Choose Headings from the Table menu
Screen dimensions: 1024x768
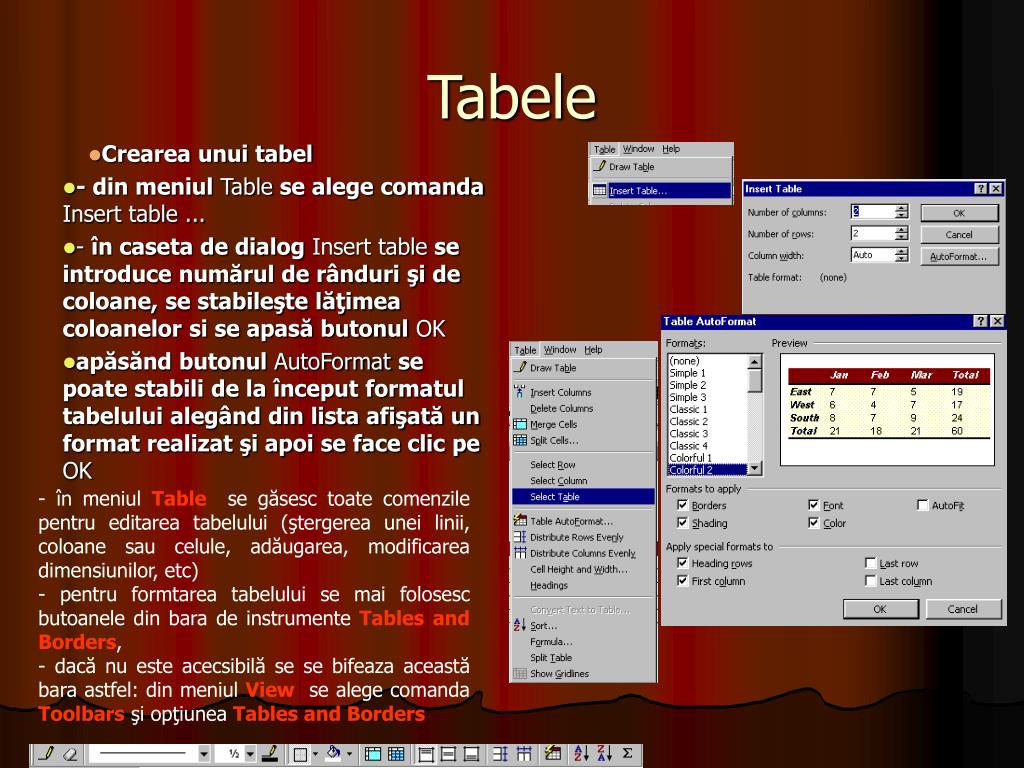(583, 585)
